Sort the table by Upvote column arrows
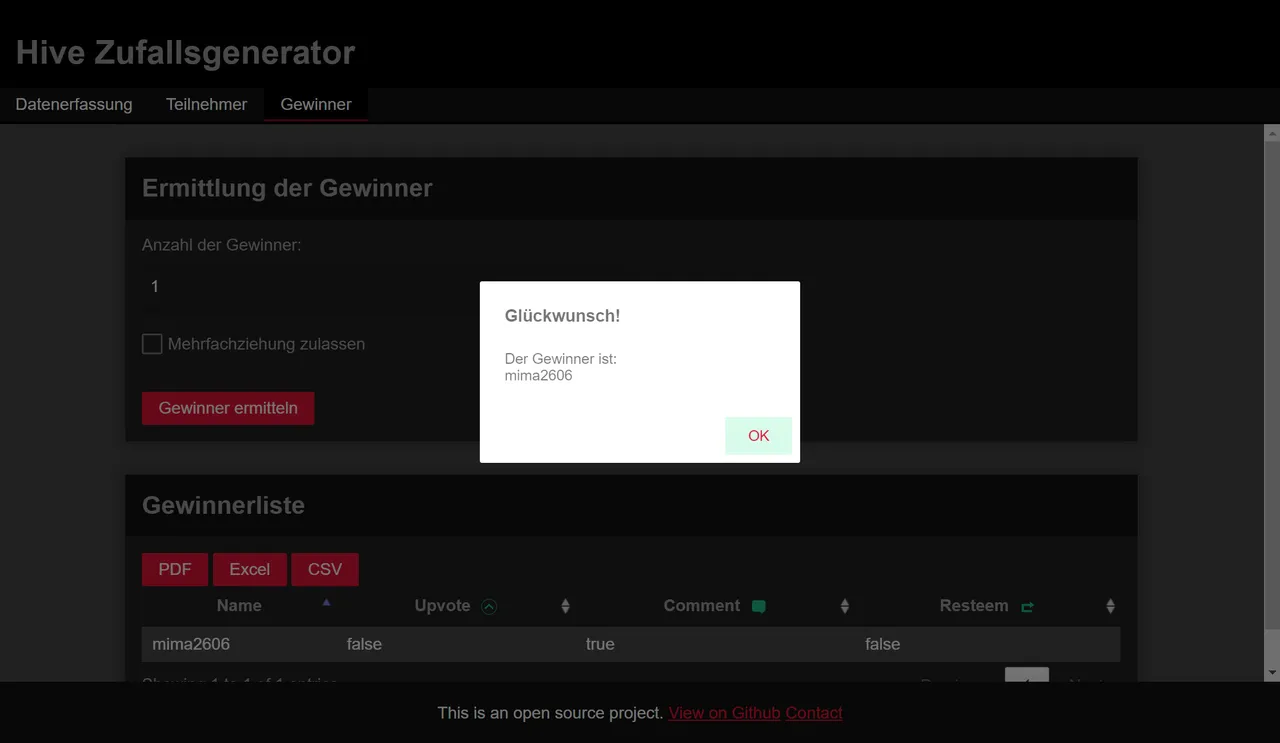Viewport: 1280px width, 743px height. coord(565,606)
